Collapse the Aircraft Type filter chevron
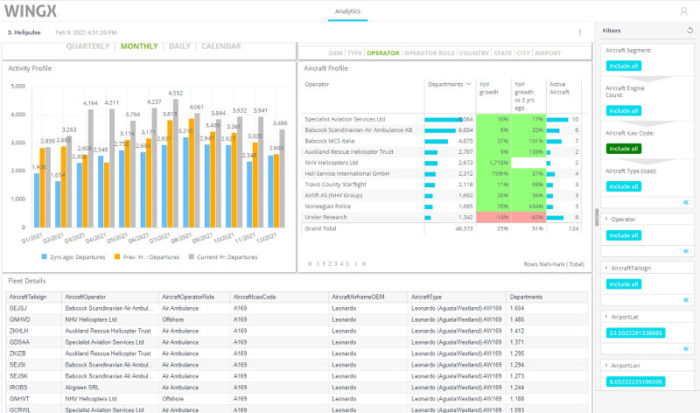 click(x=686, y=202)
